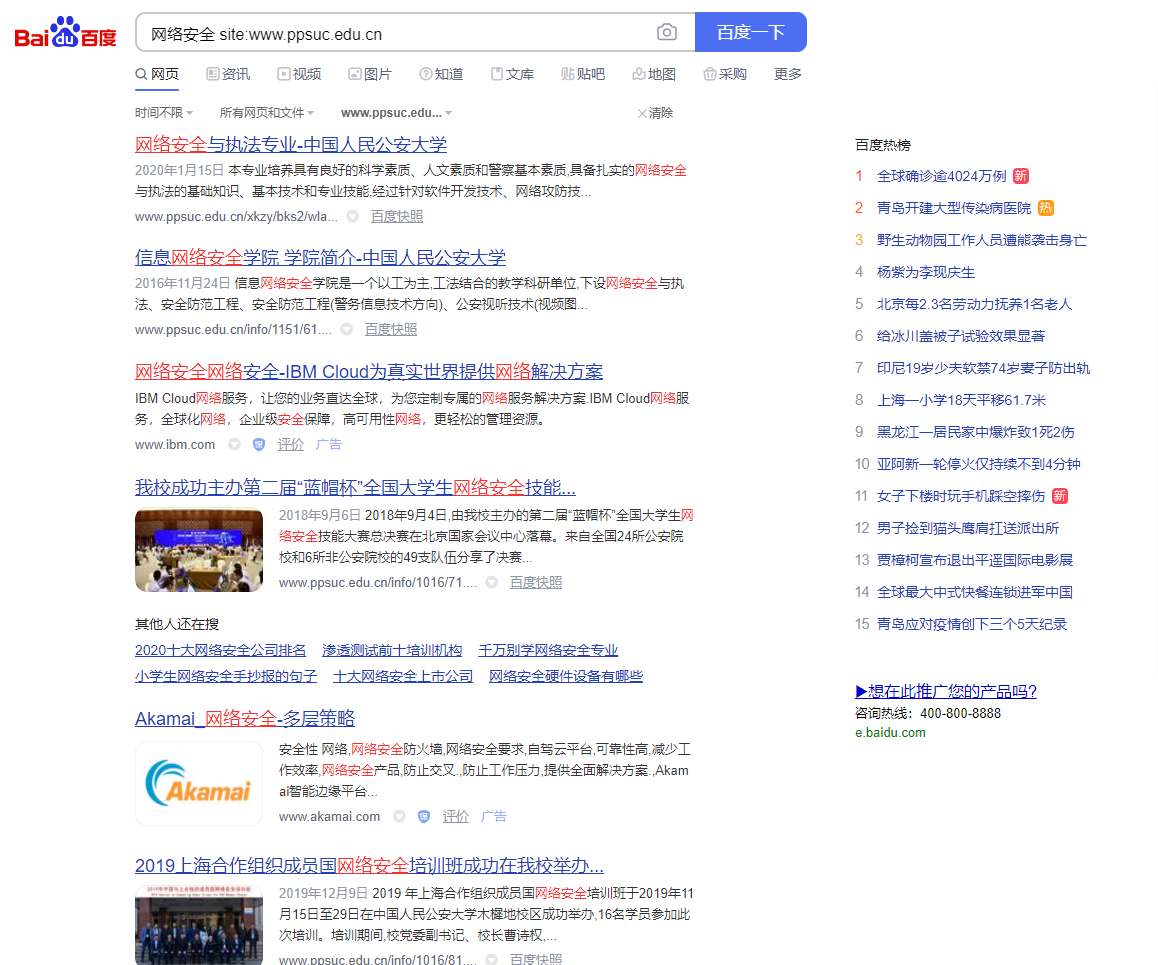Search related 小学生网络安全手抄报的句子
This screenshot has width=1158, height=965.
point(226,676)
